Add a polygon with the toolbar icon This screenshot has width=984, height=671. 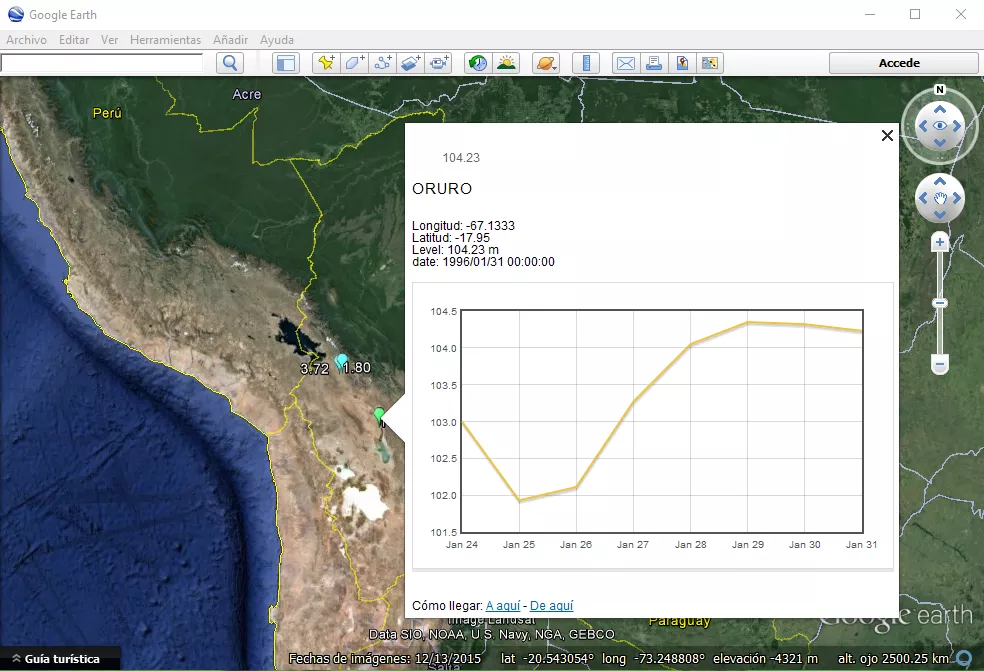pos(354,63)
